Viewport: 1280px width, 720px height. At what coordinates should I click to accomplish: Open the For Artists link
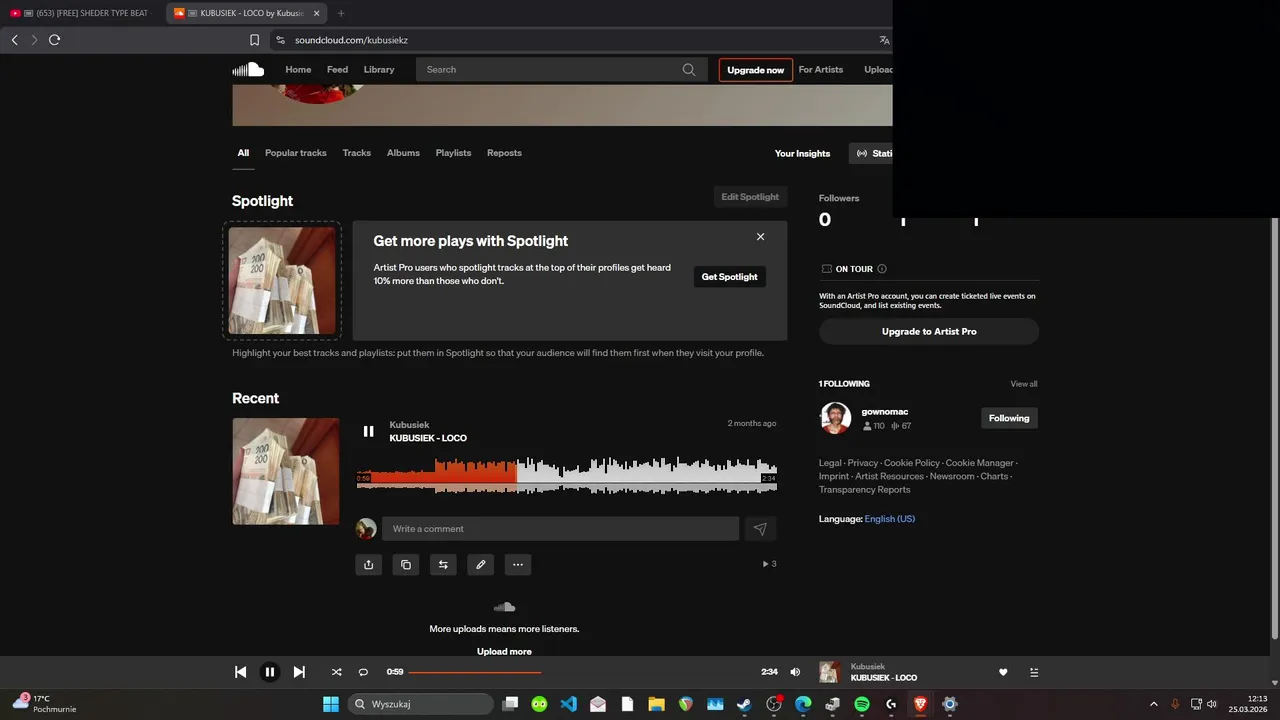pyautogui.click(x=821, y=70)
